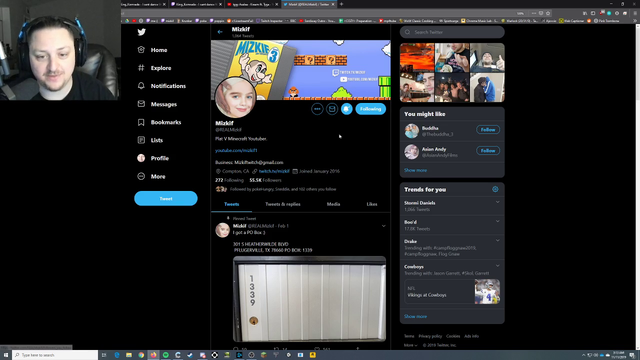The image size is (640, 360).
Task: Switch to the Tweets & replies tab
Action: tap(282, 204)
